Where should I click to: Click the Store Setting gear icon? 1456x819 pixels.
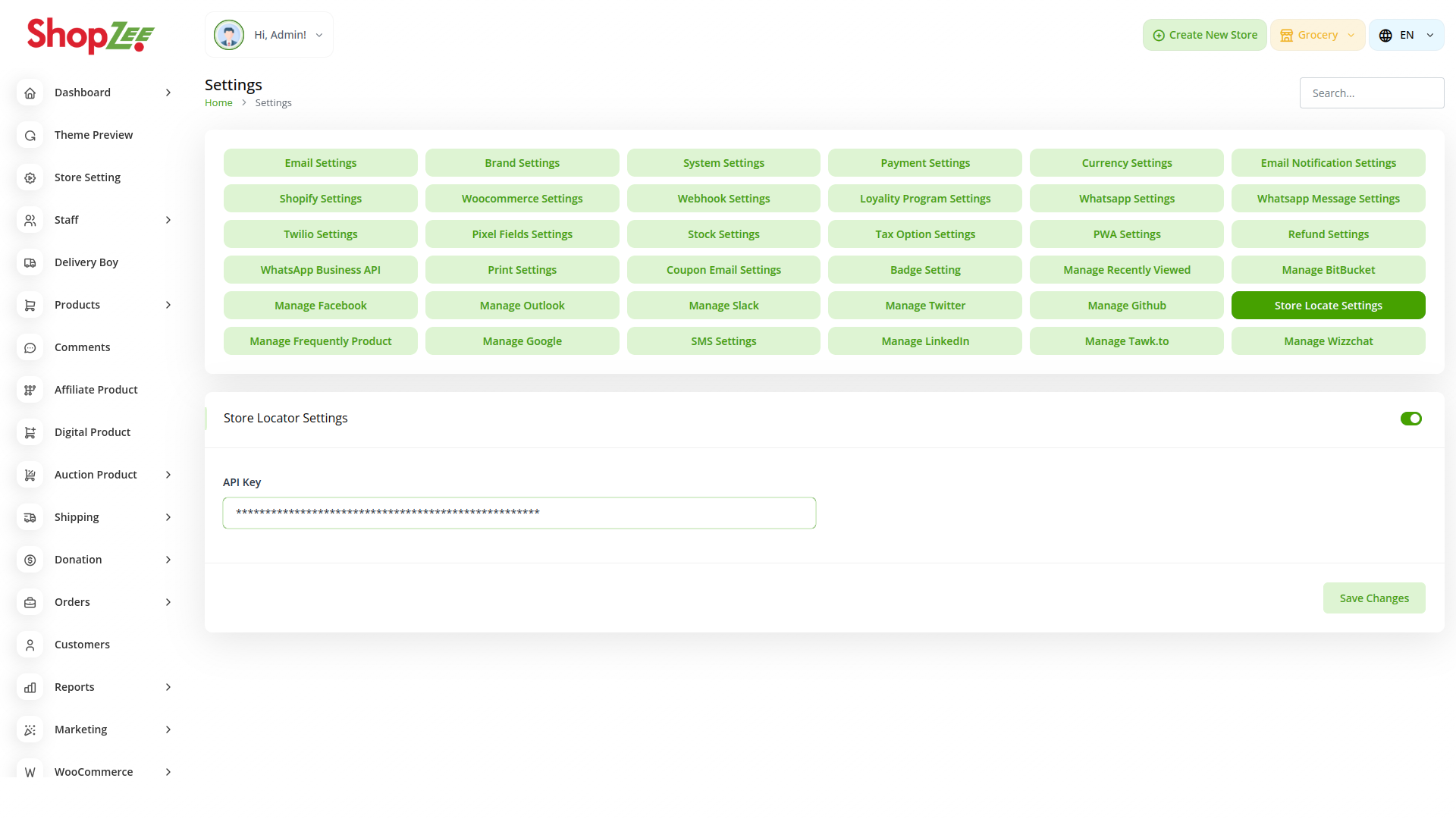30,177
